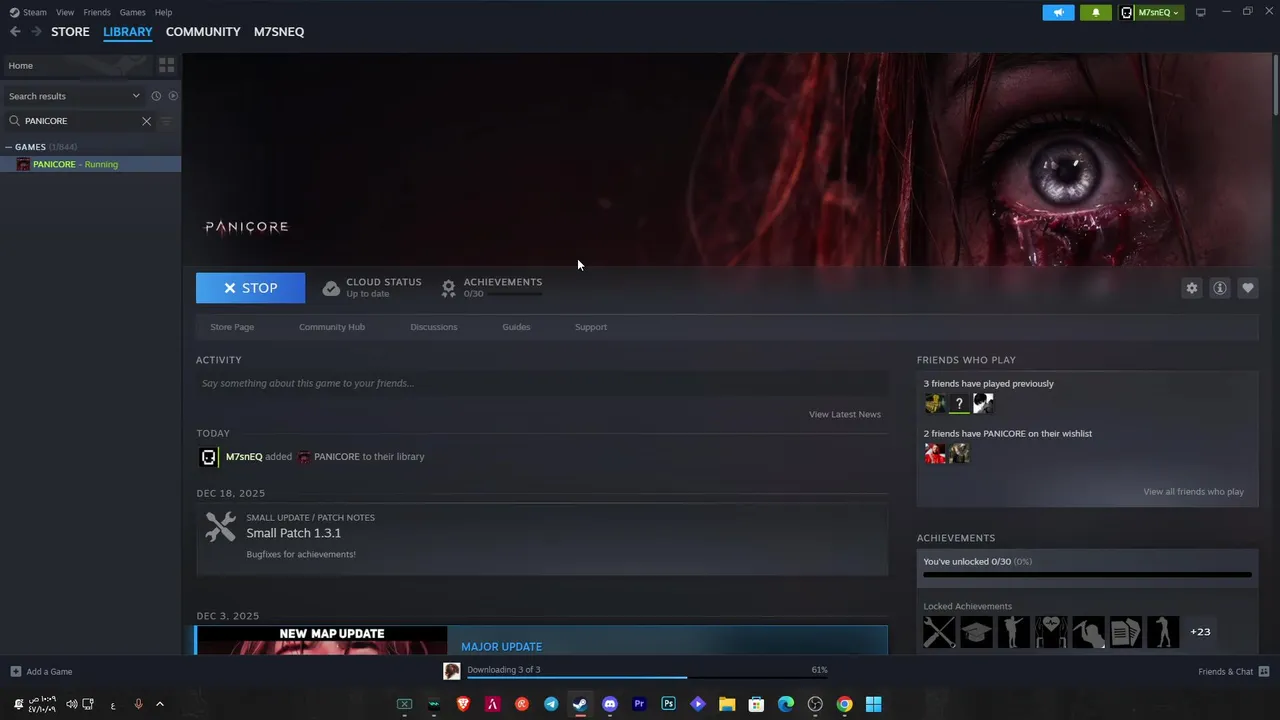Open Photoshop from the taskbar
The height and width of the screenshot is (720, 1280).
(668, 704)
